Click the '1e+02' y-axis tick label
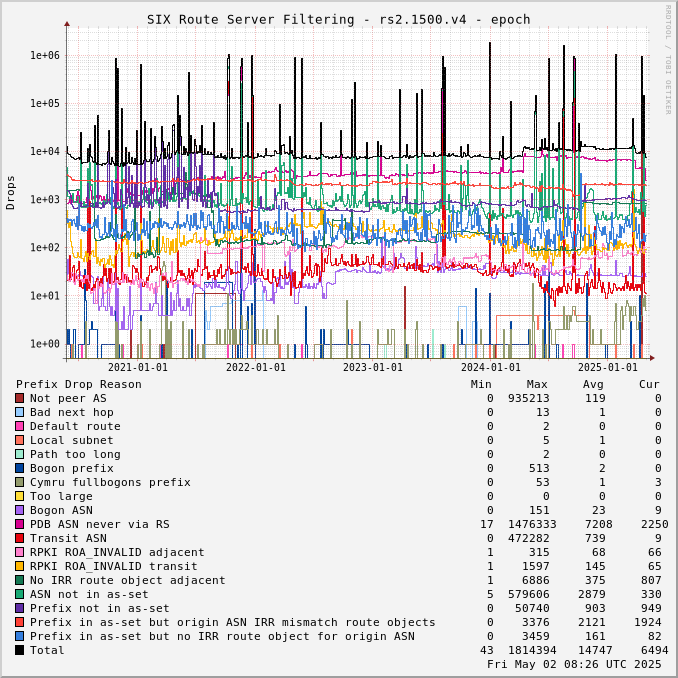The width and height of the screenshot is (678, 678). 45,247
